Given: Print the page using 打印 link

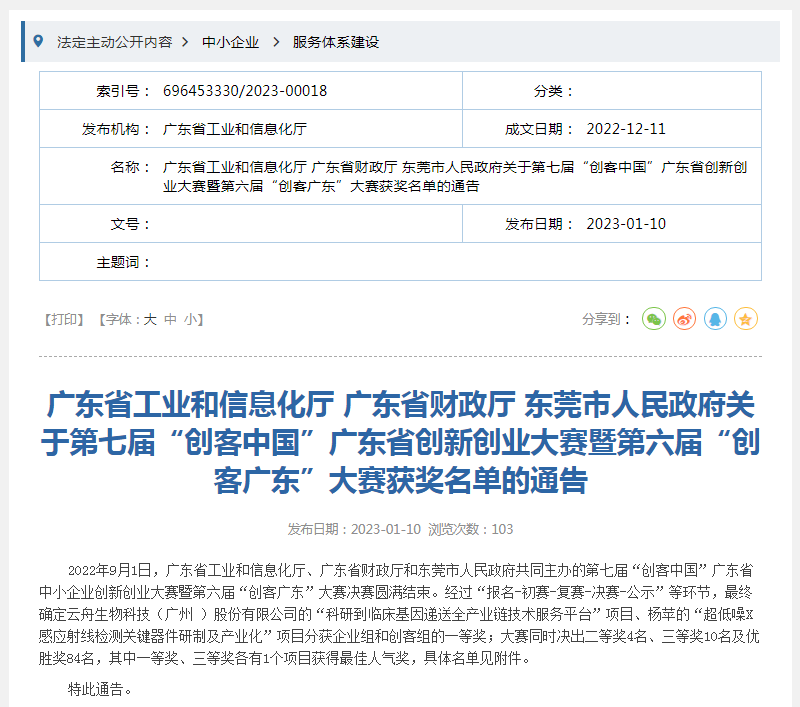Looking at the screenshot, I should pos(66,319).
